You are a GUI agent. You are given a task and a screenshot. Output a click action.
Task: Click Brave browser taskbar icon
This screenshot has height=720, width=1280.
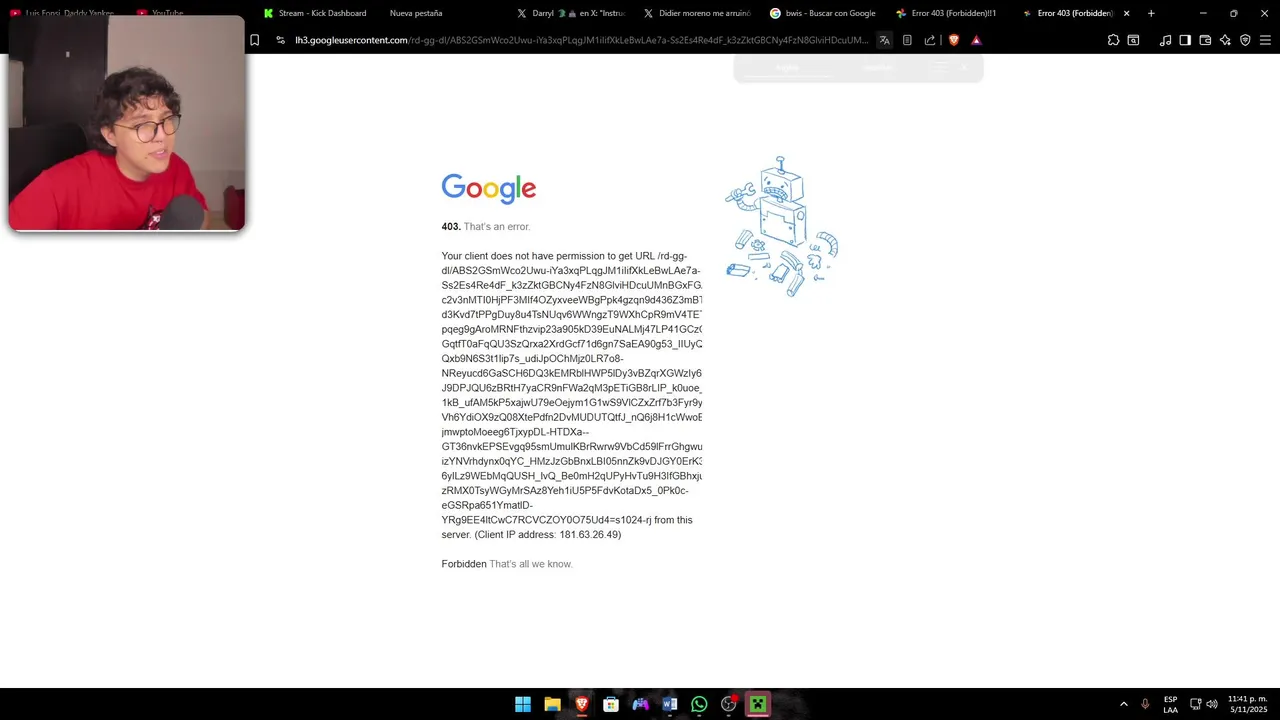tap(582, 704)
